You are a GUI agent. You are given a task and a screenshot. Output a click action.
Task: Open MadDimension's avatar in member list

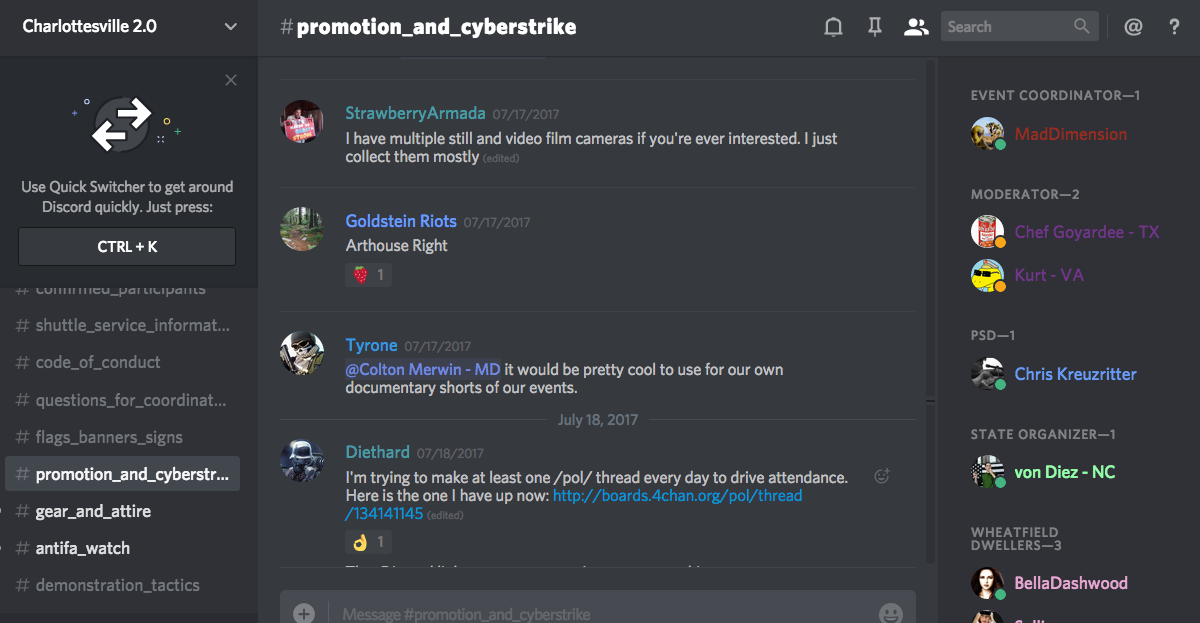click(987, 134)
